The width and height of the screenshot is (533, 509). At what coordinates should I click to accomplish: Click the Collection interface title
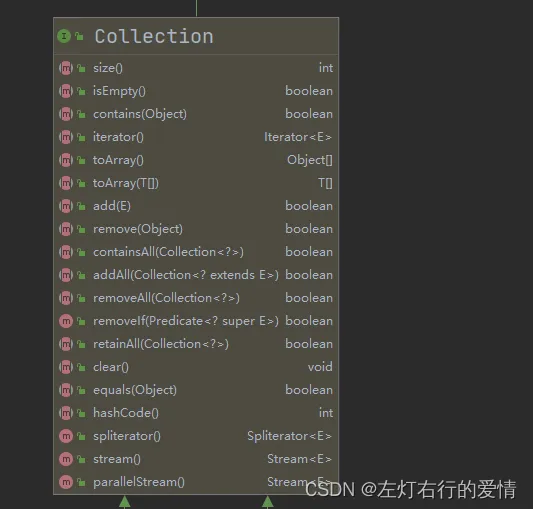(x=154, y=36)
